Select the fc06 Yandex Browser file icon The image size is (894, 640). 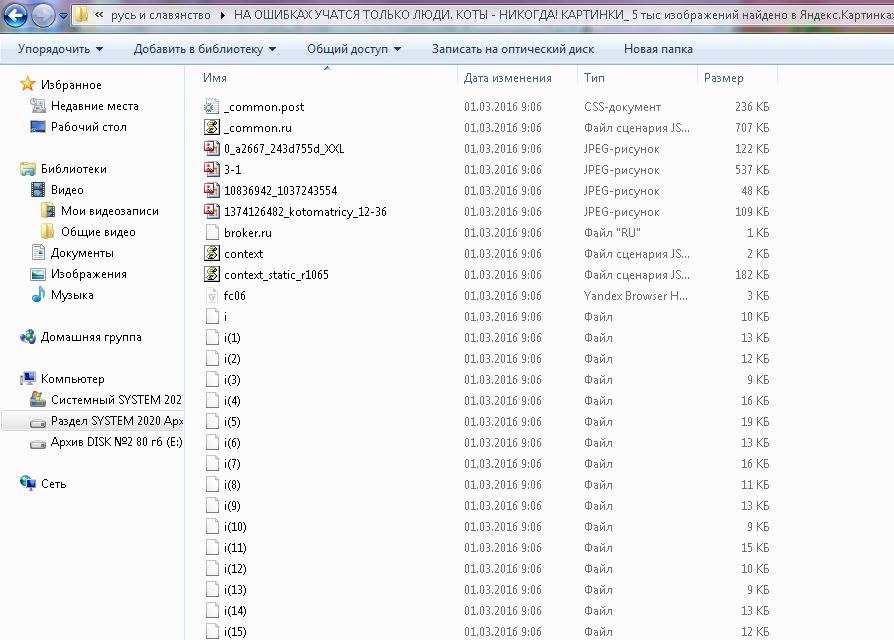pos(212,295)
